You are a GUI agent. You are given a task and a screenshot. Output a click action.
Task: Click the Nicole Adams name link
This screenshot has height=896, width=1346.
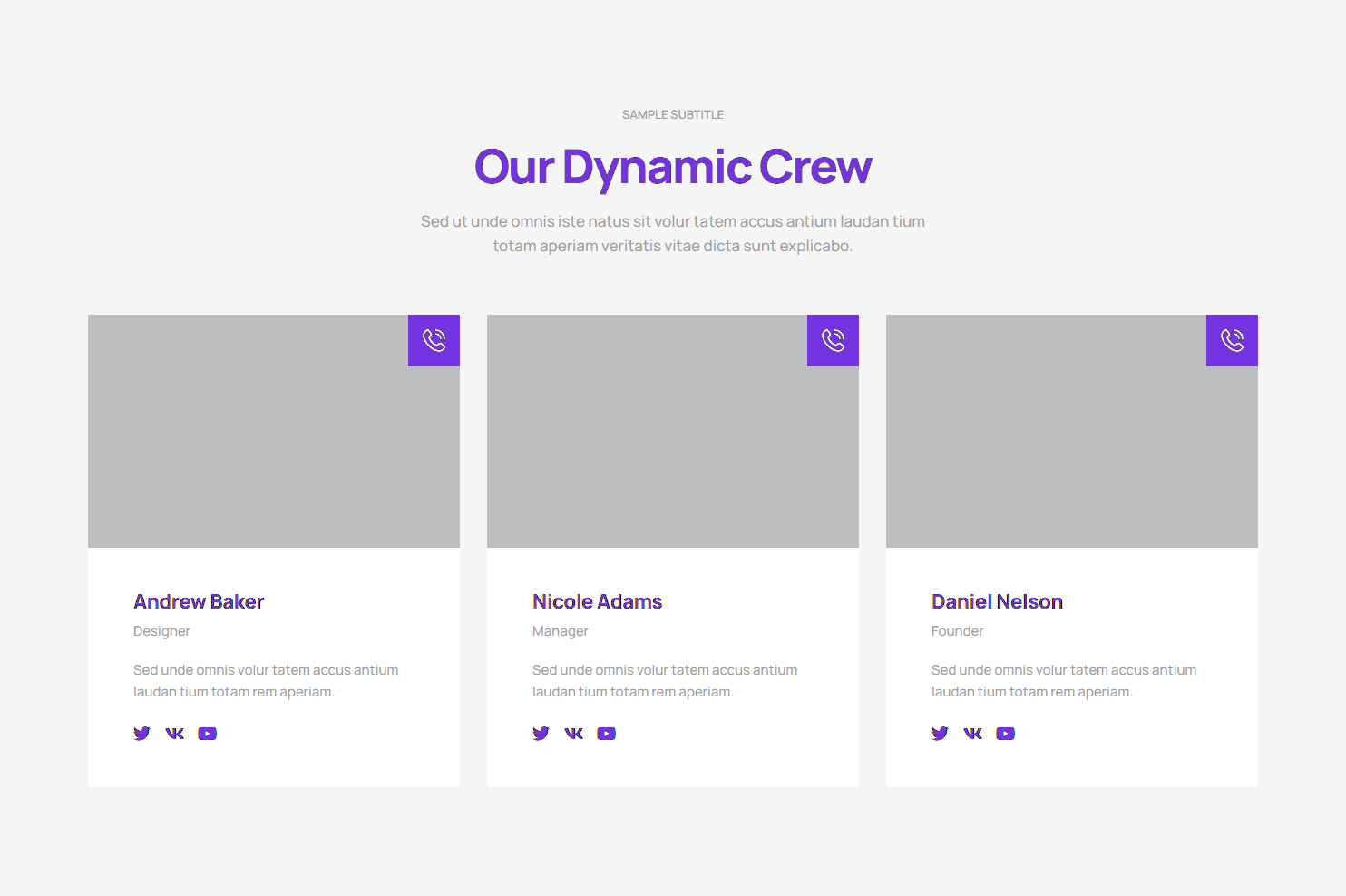[x=597, y=602]
